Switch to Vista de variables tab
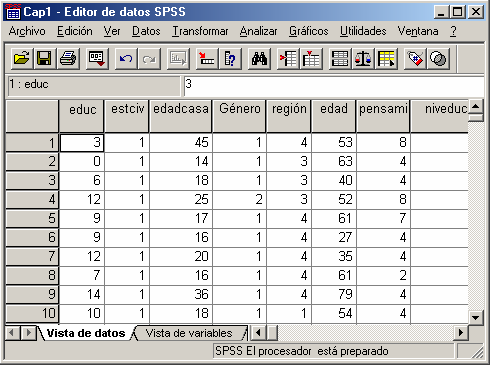Image resolution: width=490 pixels, height=365 pixels. pyautogui.click(x=189, y=333)
